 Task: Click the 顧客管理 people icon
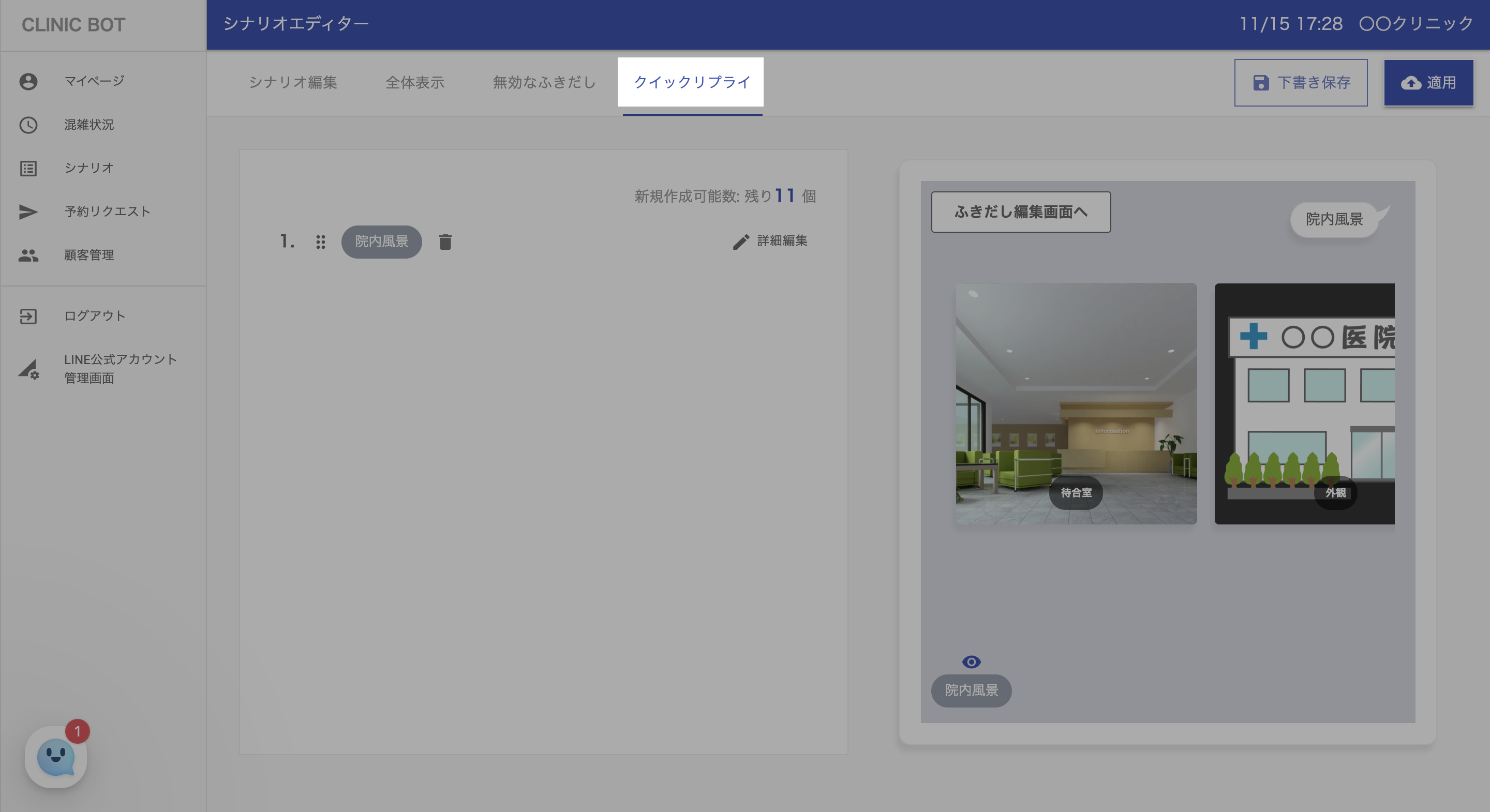[28, 255]
